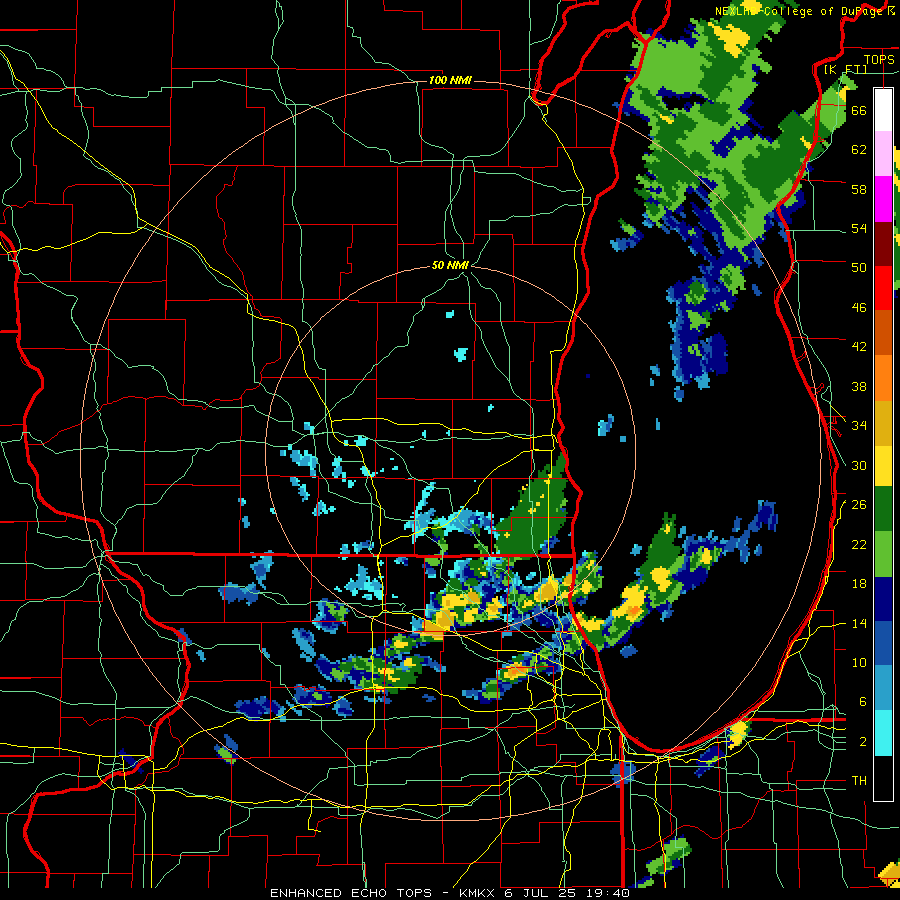The image size is (900, 900).
Task: Click the light blue swatch near 6
Action: tap(883, 688)
